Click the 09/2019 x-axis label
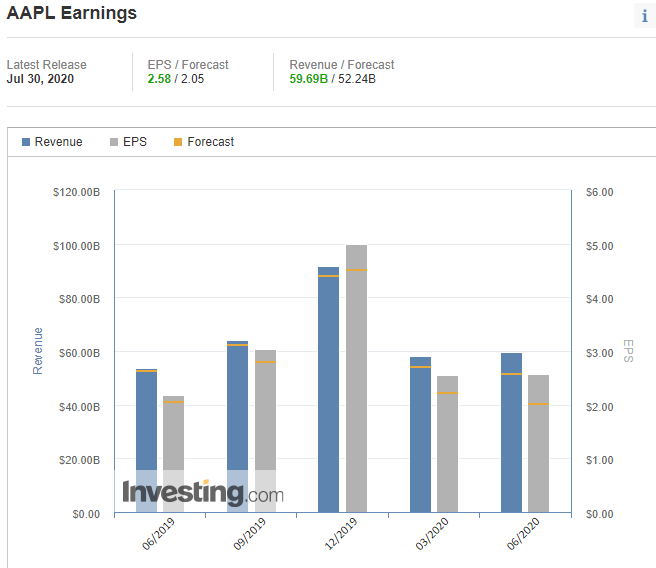 click(x=249, y=534)
